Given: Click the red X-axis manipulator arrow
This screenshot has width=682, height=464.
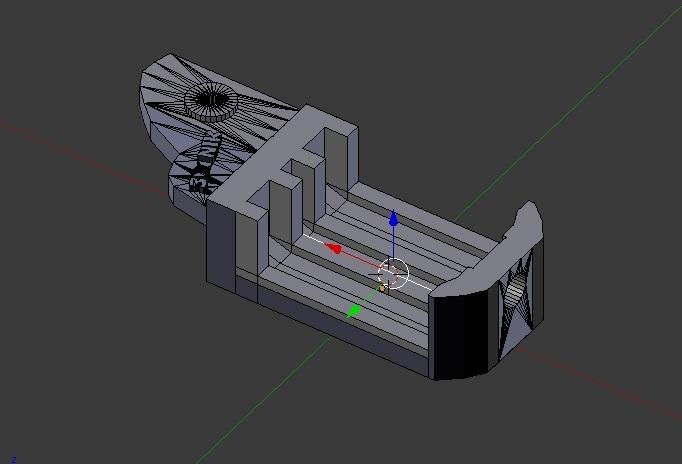Looking at the screenshot, I should 334,248.
